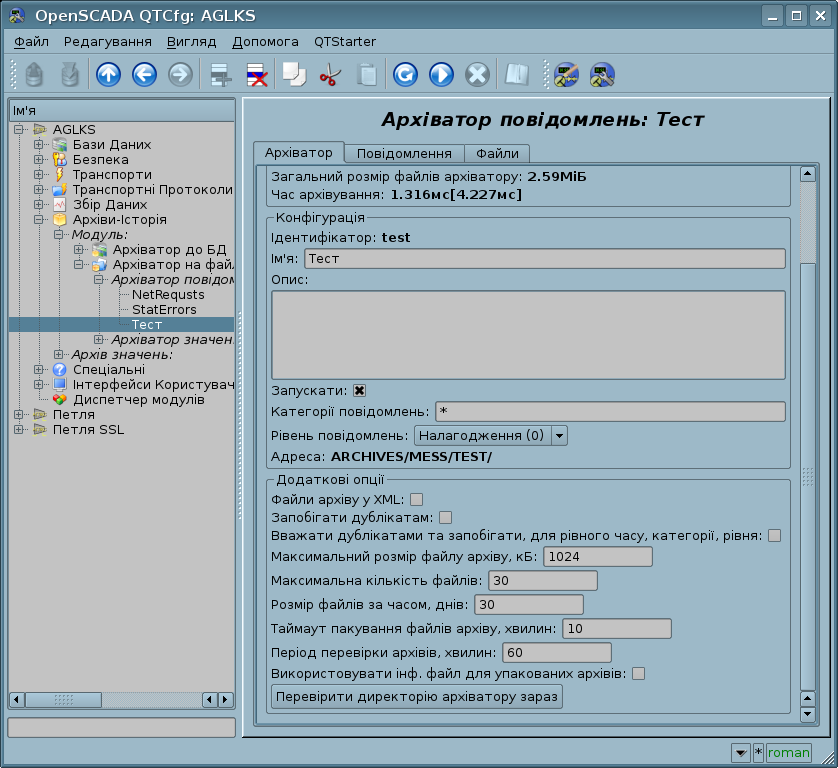Enable 'Запобігати дублікатам' checkbox
838x768 pixels.
tap(446, 517)
